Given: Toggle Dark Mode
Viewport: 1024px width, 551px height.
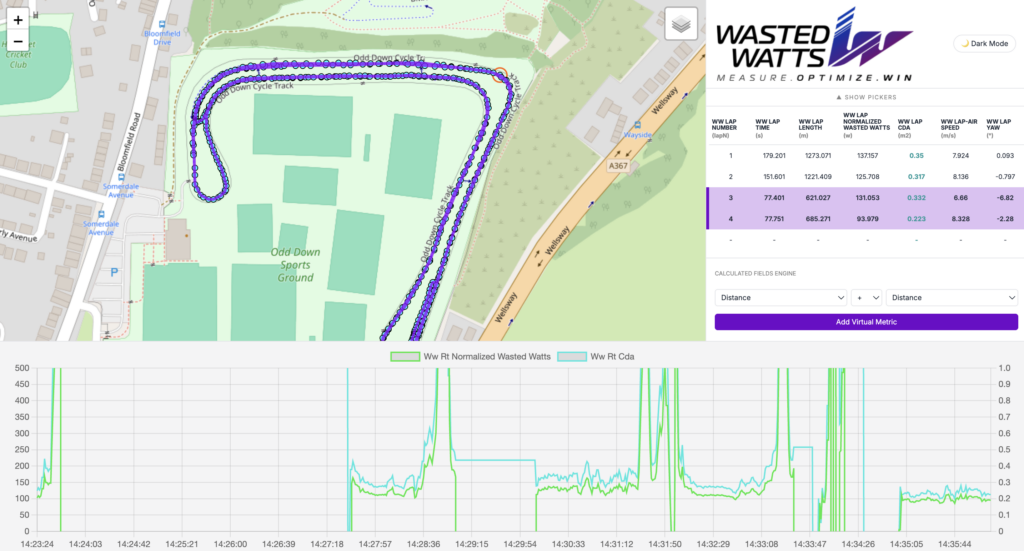Looking at the screenshot, I should [985, 44].
